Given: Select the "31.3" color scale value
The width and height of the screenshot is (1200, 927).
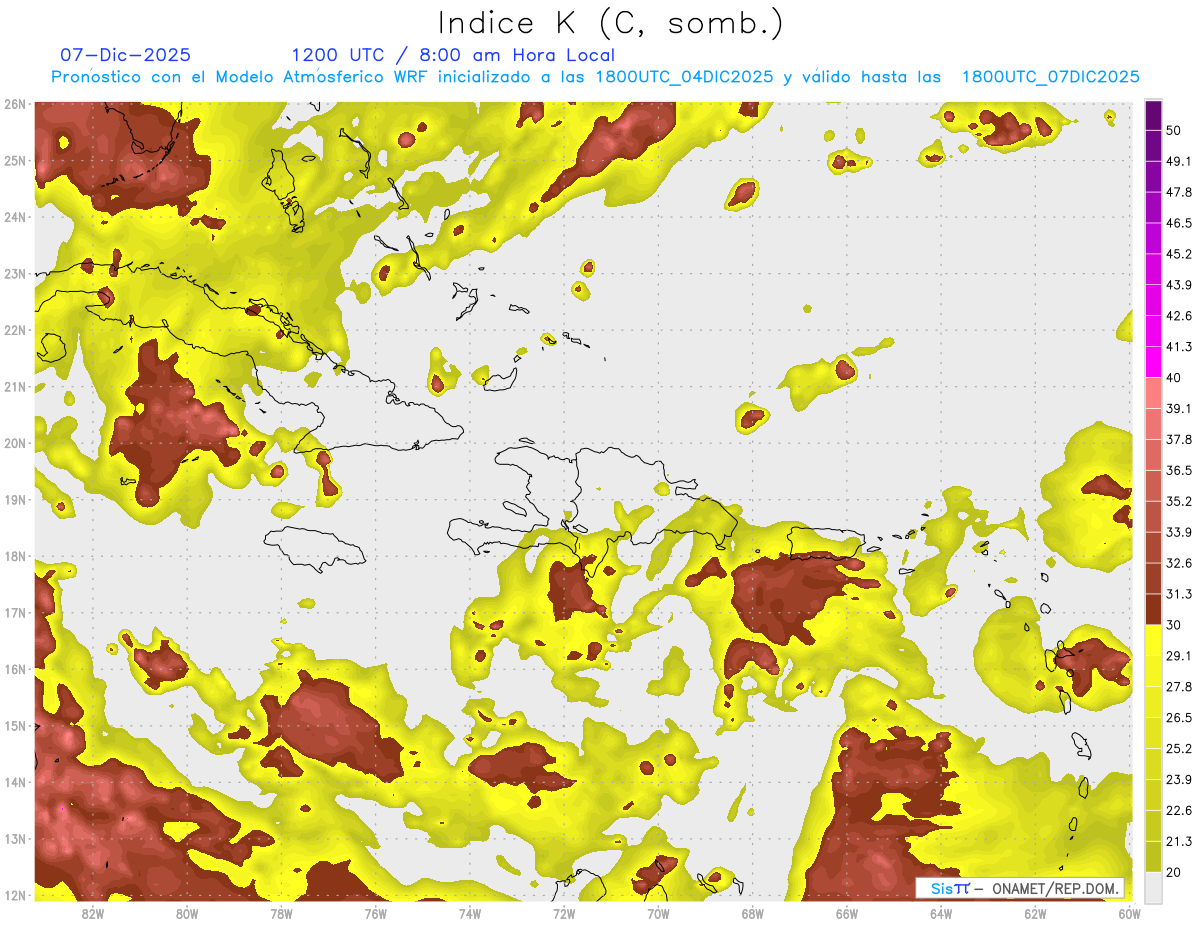Looking at the screenshot, I should tap(1178, 594).
